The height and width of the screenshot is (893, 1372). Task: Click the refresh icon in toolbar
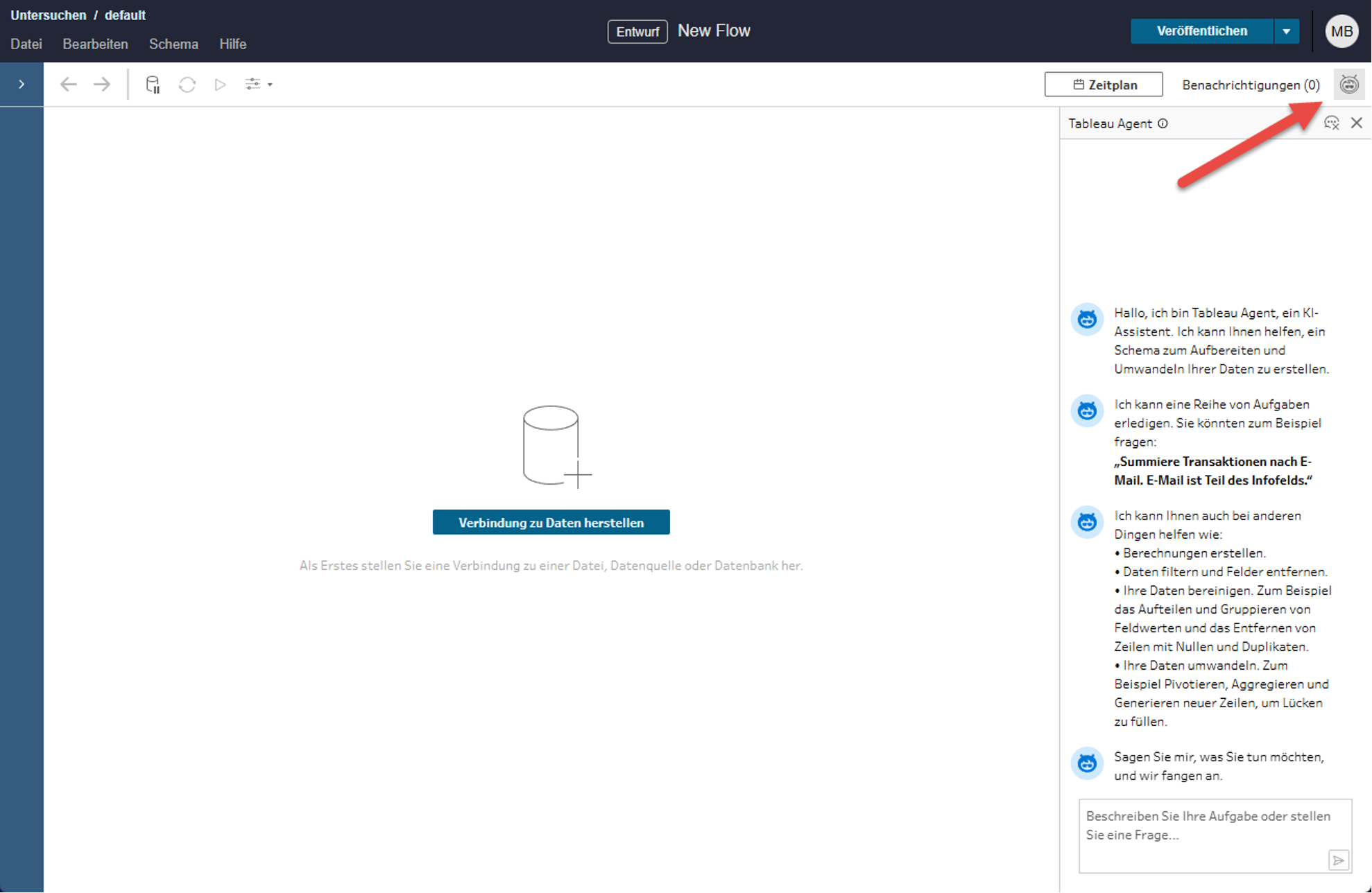tap(187, 85)
